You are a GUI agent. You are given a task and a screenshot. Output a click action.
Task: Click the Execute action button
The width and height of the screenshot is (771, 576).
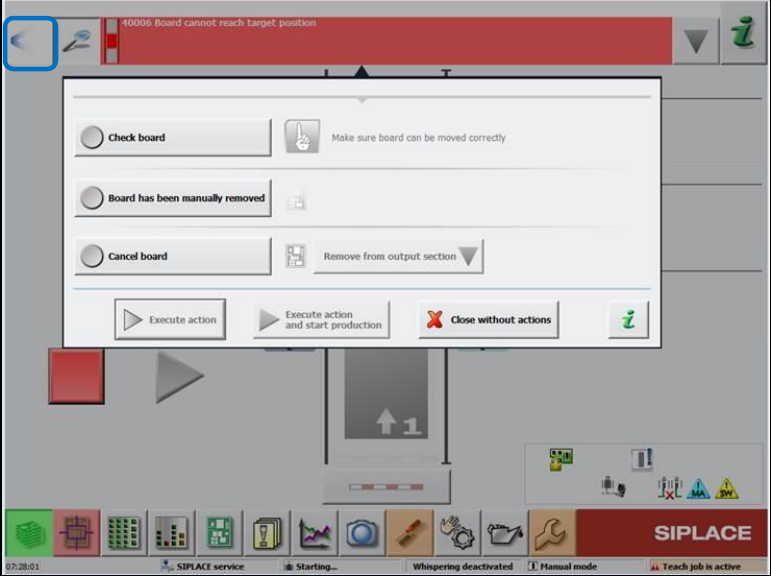[x=170, y=319]
